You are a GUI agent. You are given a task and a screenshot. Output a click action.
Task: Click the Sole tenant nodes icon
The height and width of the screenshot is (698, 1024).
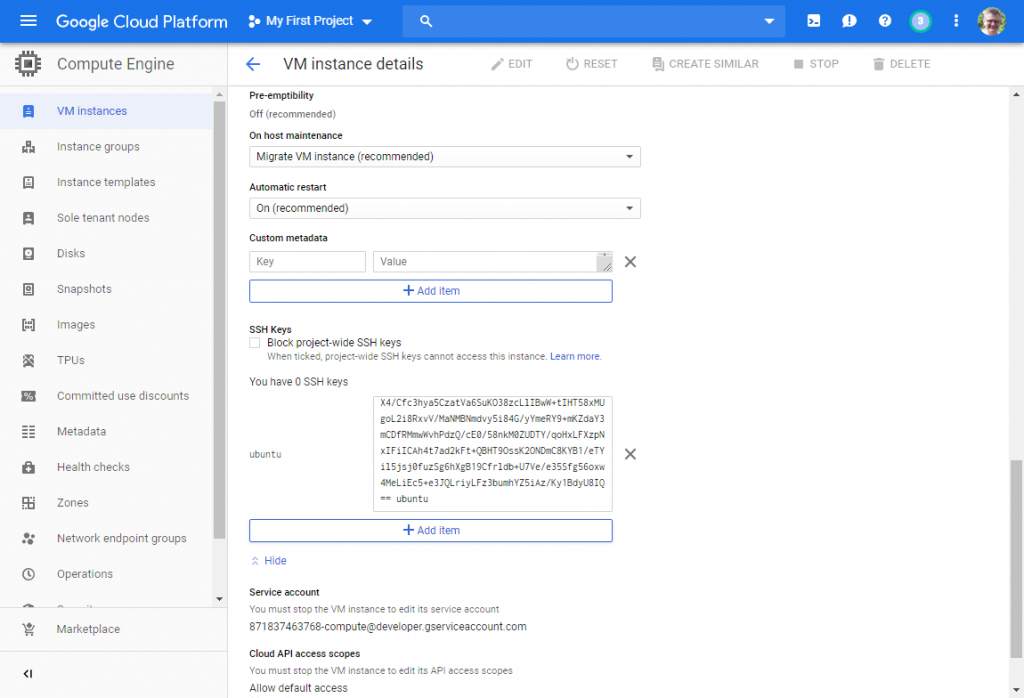[28, 218]
